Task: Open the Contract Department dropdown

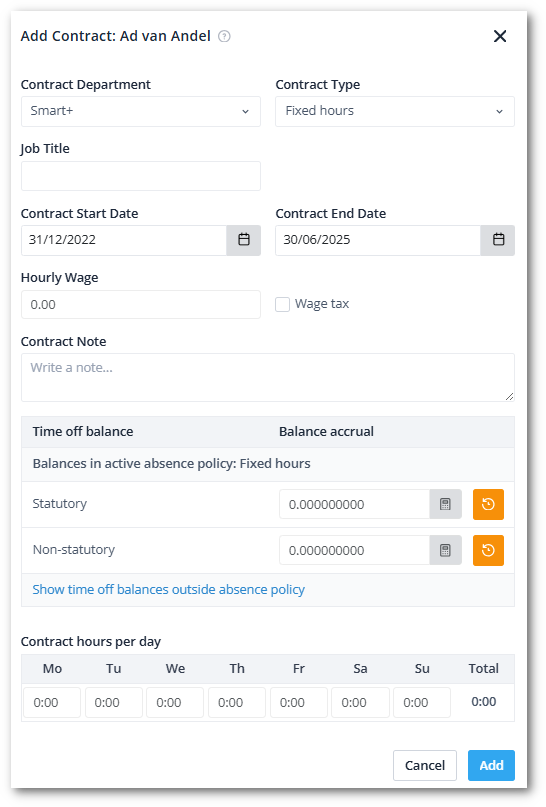Action: [x=141, y=111]
